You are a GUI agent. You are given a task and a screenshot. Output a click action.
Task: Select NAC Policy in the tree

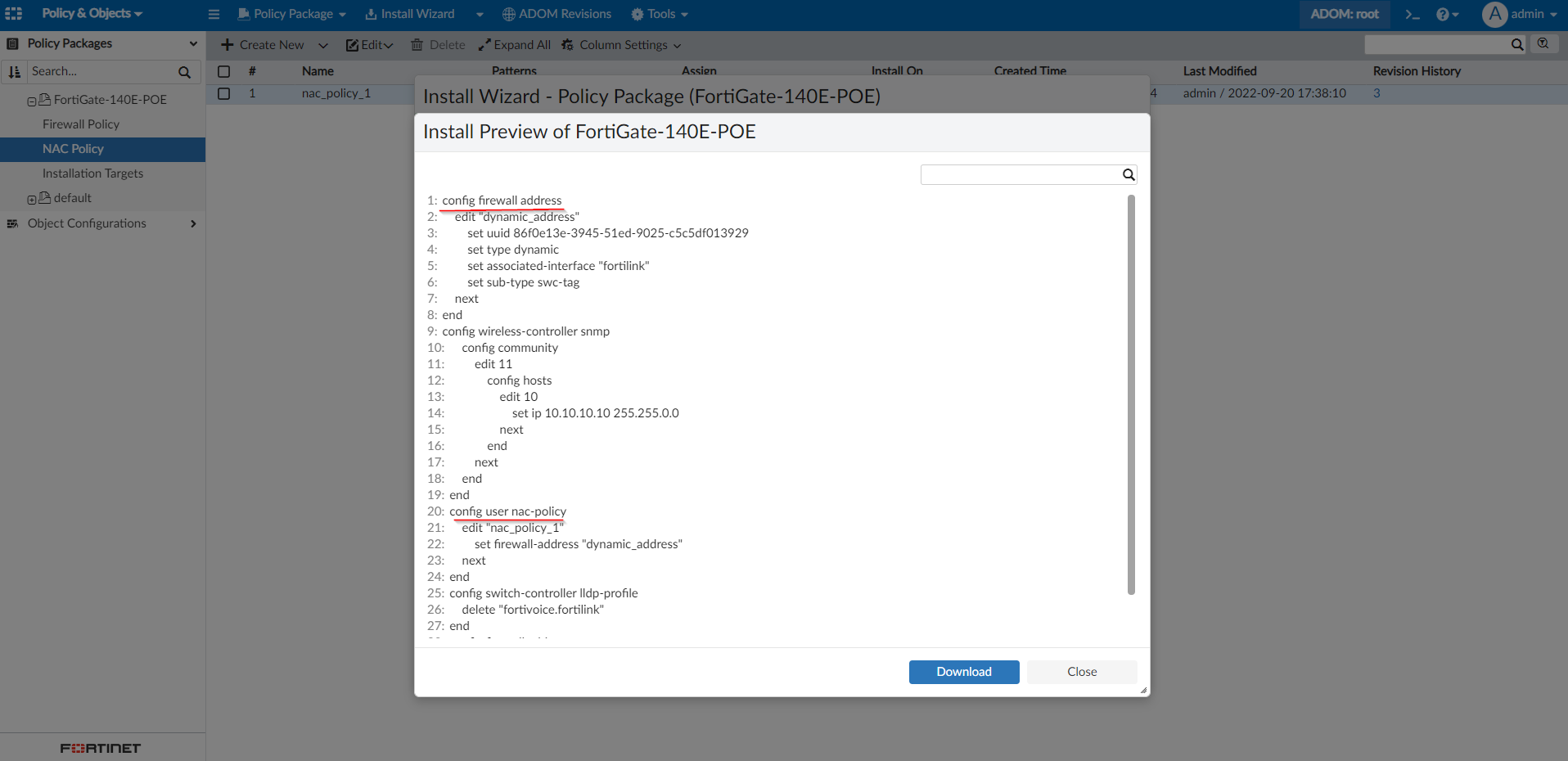point(102,149)
